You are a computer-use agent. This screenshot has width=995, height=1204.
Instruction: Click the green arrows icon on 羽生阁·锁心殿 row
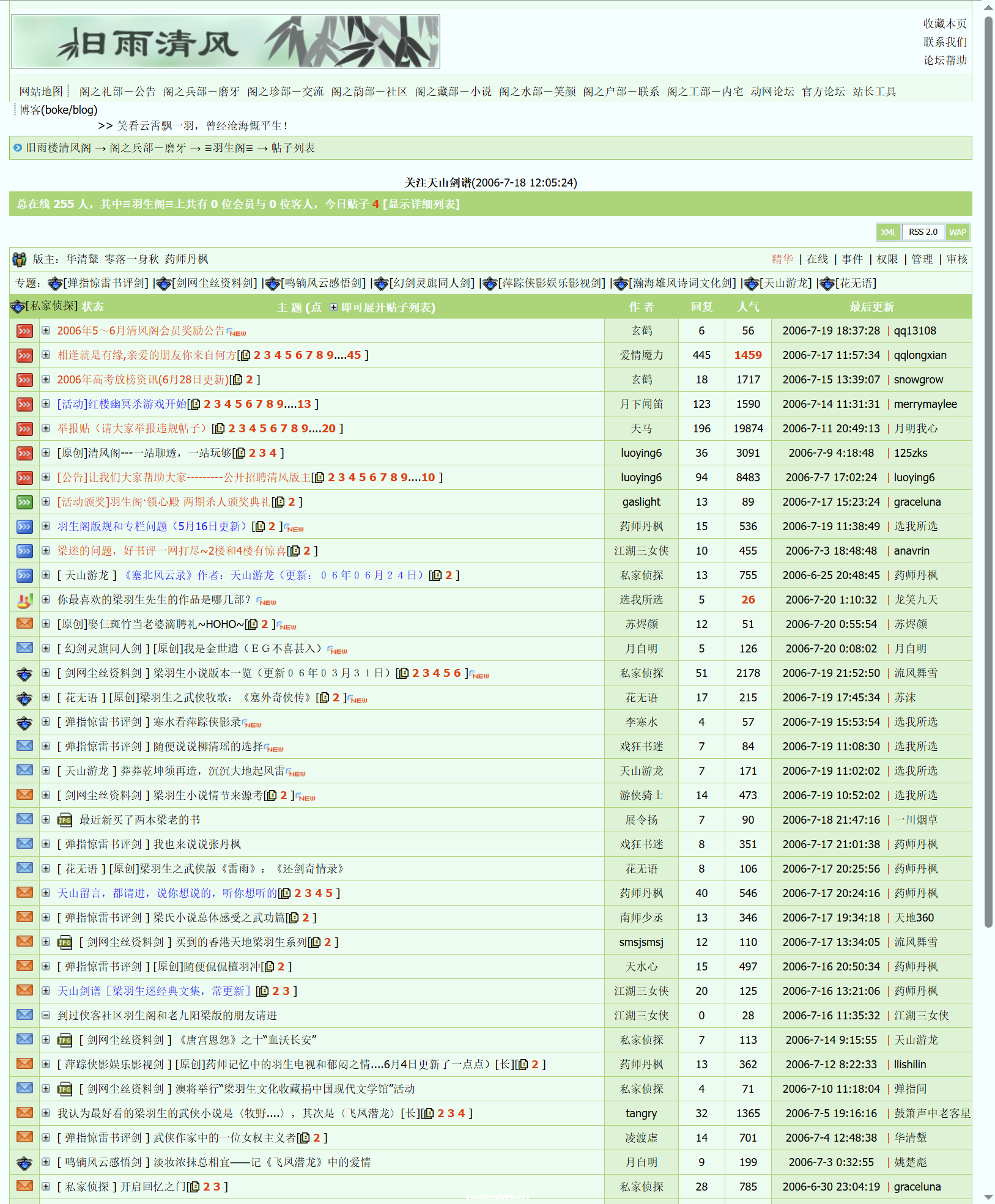(x=24, y=501)
